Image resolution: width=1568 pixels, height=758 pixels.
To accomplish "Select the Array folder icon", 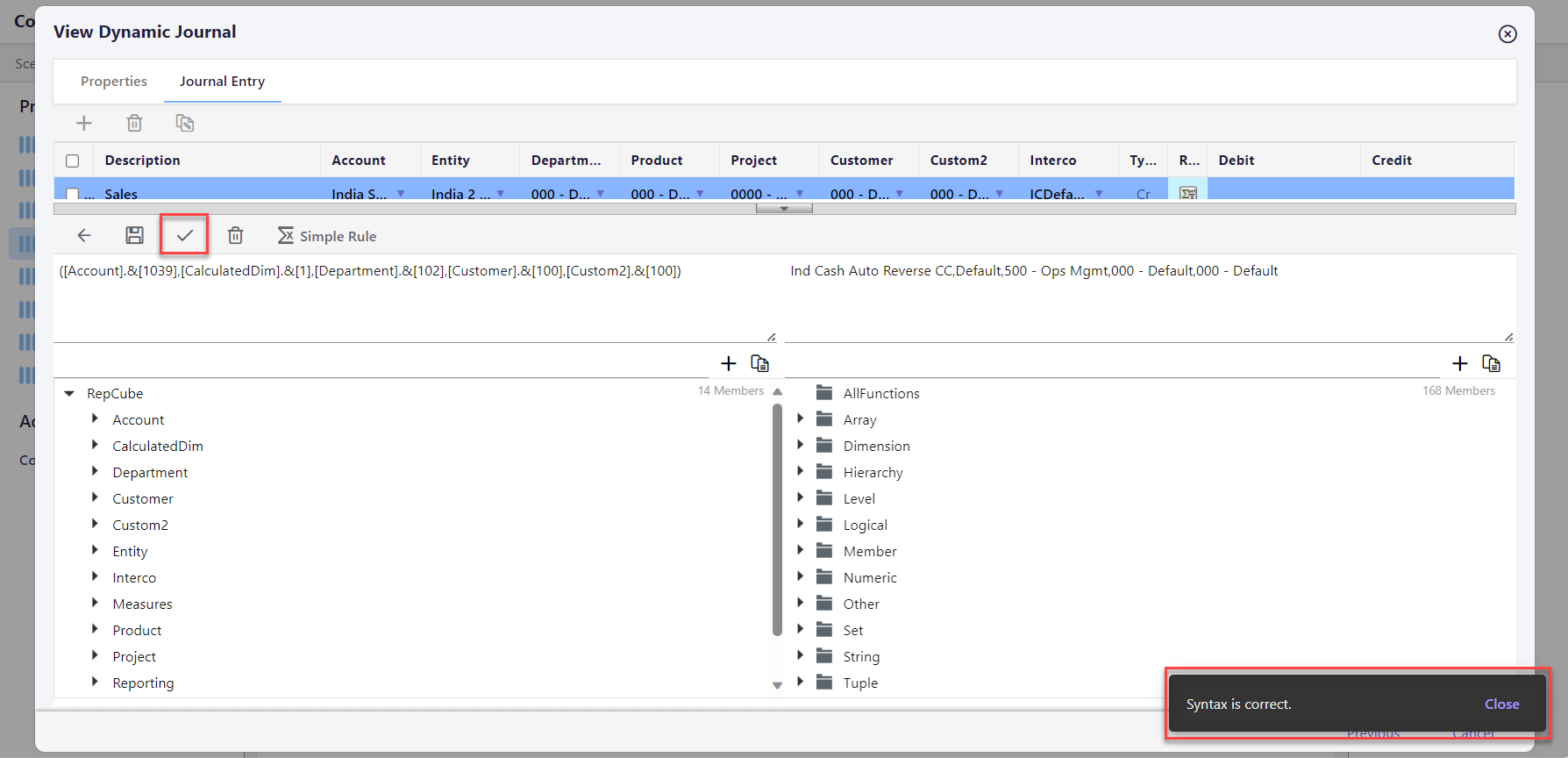I will [824, 419].
